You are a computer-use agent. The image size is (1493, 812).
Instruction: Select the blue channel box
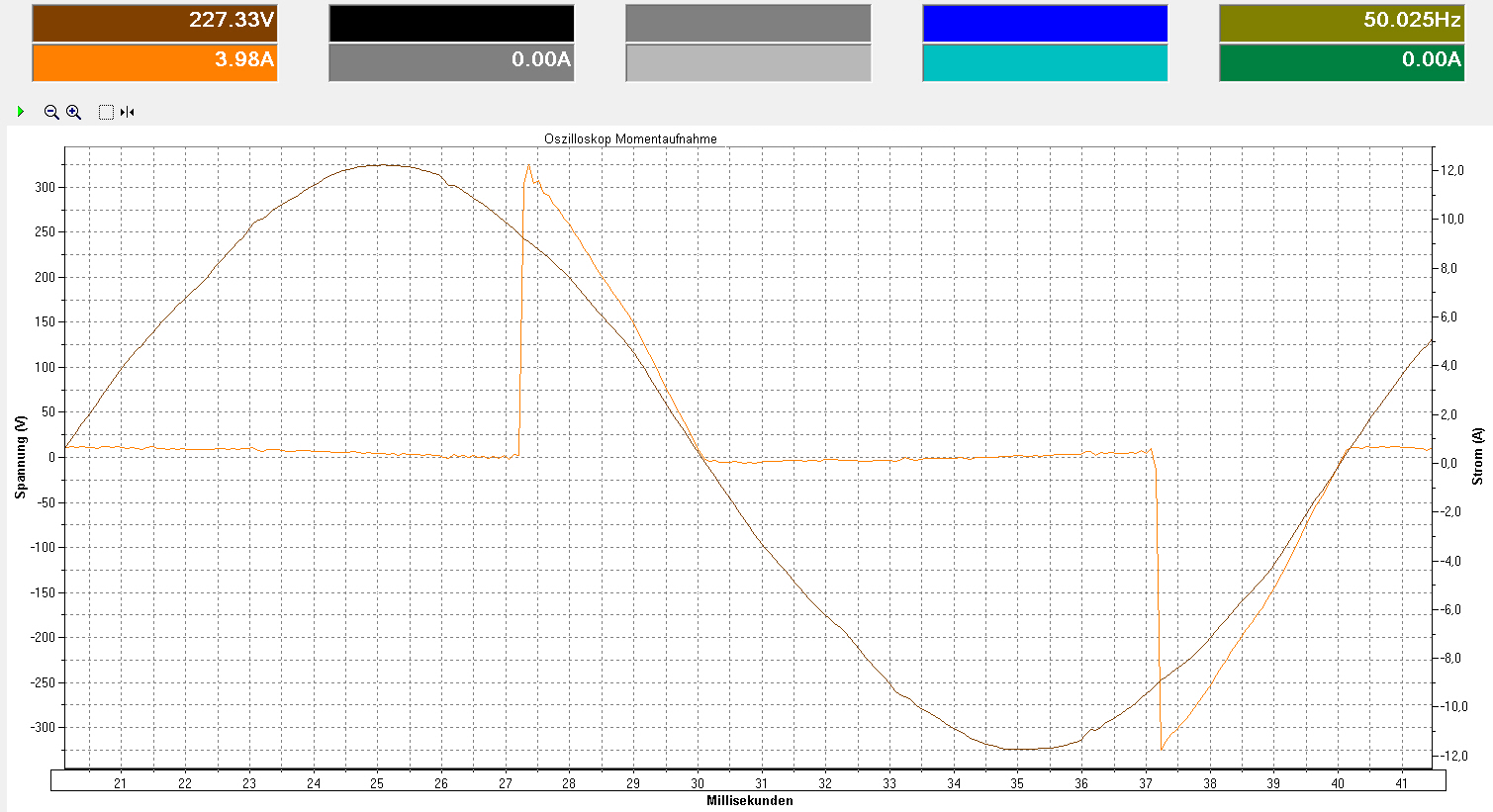tap(1045, 23)
